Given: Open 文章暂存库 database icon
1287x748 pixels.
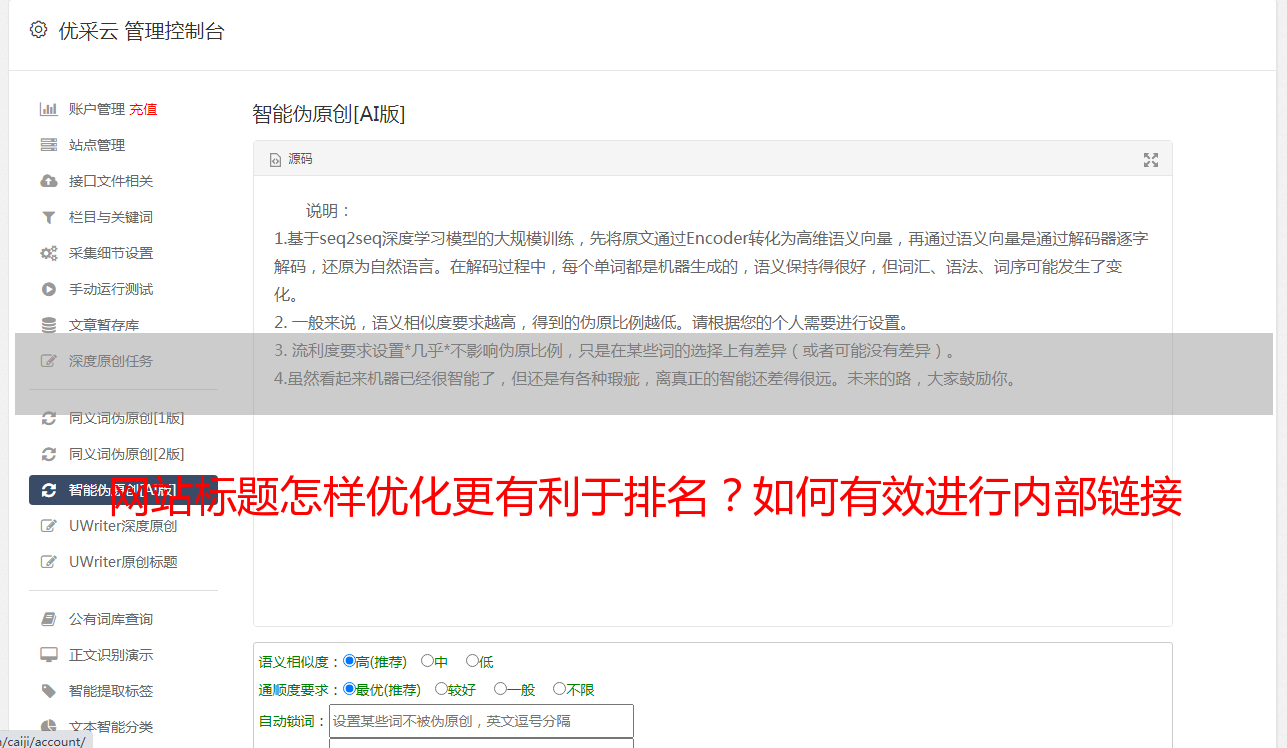Looking at the screenshot, I should coord(48,325).
